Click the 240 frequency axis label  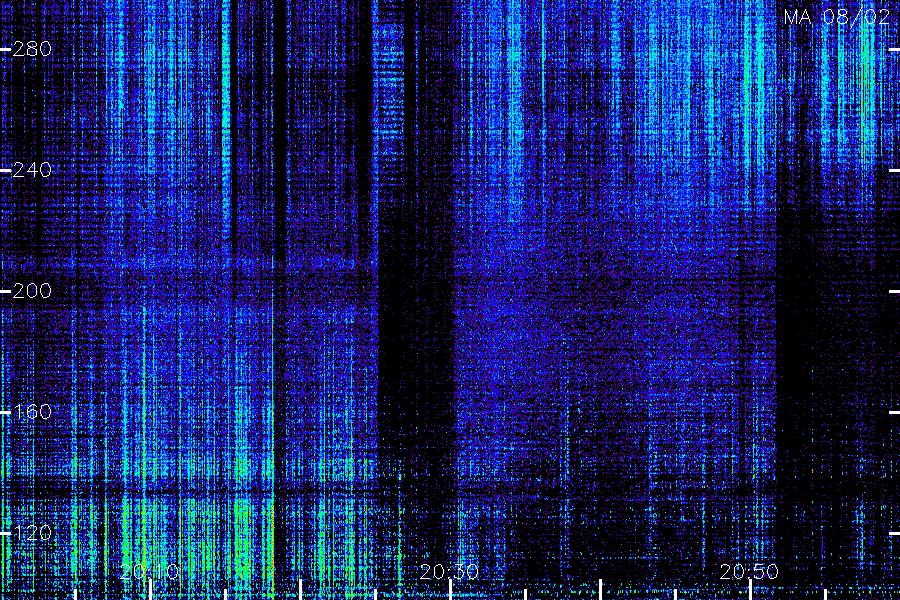pyautogui.click(x=32, y=170)
